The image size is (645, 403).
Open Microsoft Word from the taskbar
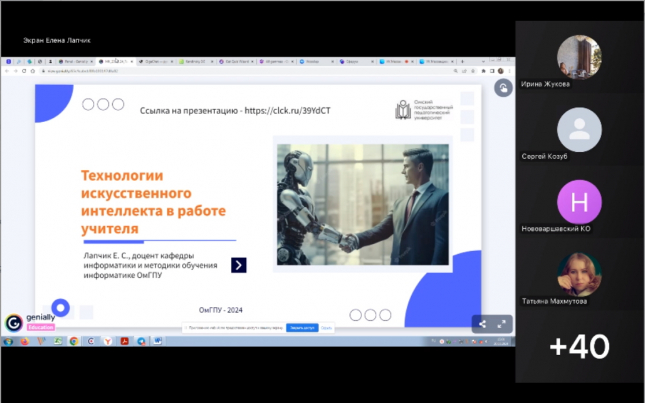[x=158, y=340]
